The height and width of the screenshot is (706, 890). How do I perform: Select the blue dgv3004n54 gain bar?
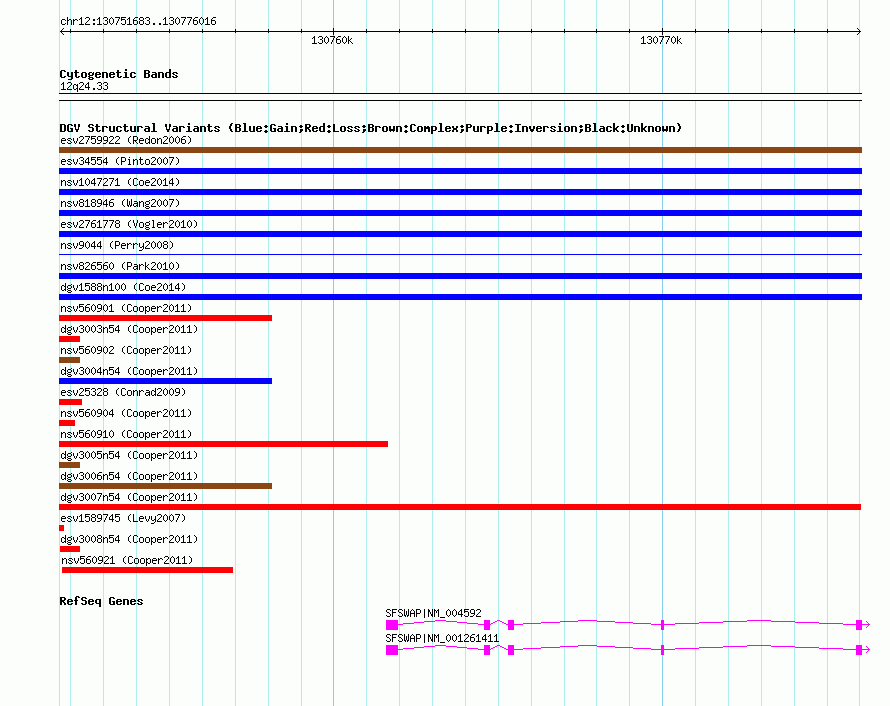tap(165, 381)
